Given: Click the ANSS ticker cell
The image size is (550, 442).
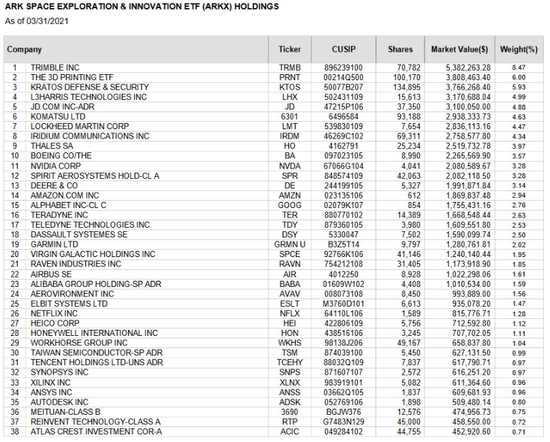Looking at the screenshot, I should 290,393.
